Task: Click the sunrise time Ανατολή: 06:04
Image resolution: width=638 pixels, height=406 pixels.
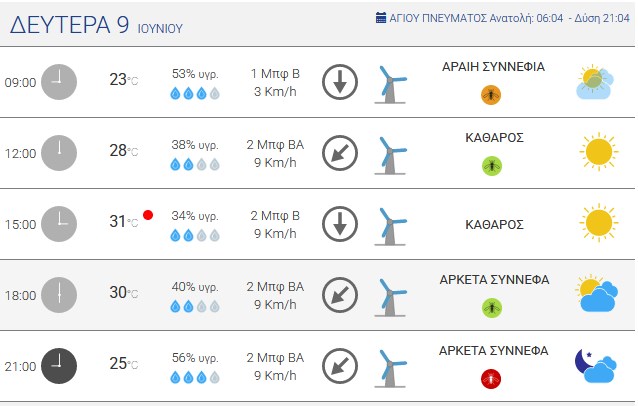Action: point(526,18)
